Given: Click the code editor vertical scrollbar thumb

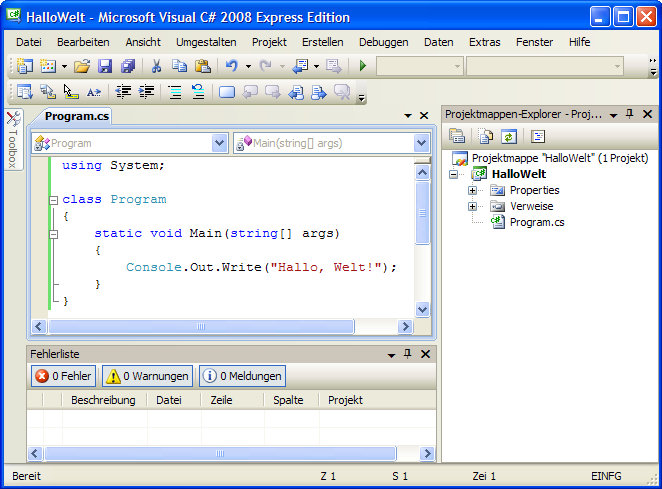Looking at the screenshot, I should [x=422, y=213].
